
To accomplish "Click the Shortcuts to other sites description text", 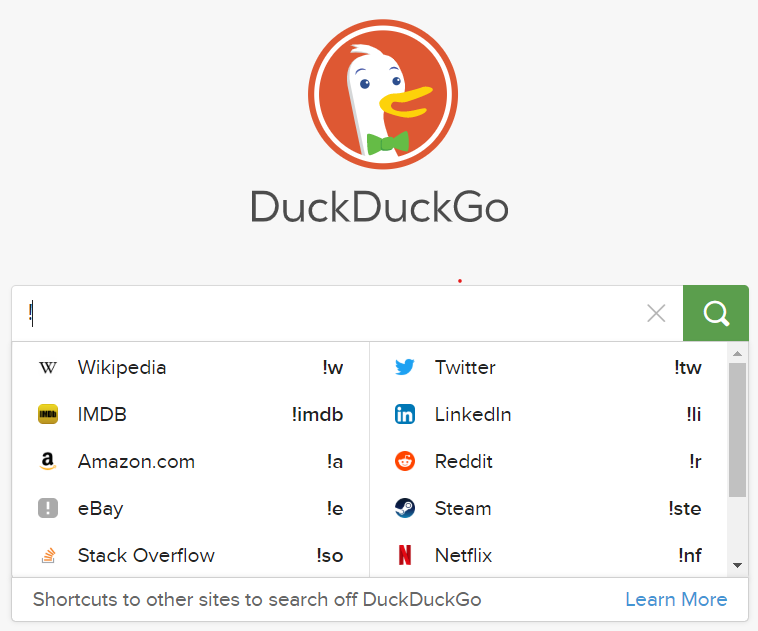I will (x=257, y=600).
